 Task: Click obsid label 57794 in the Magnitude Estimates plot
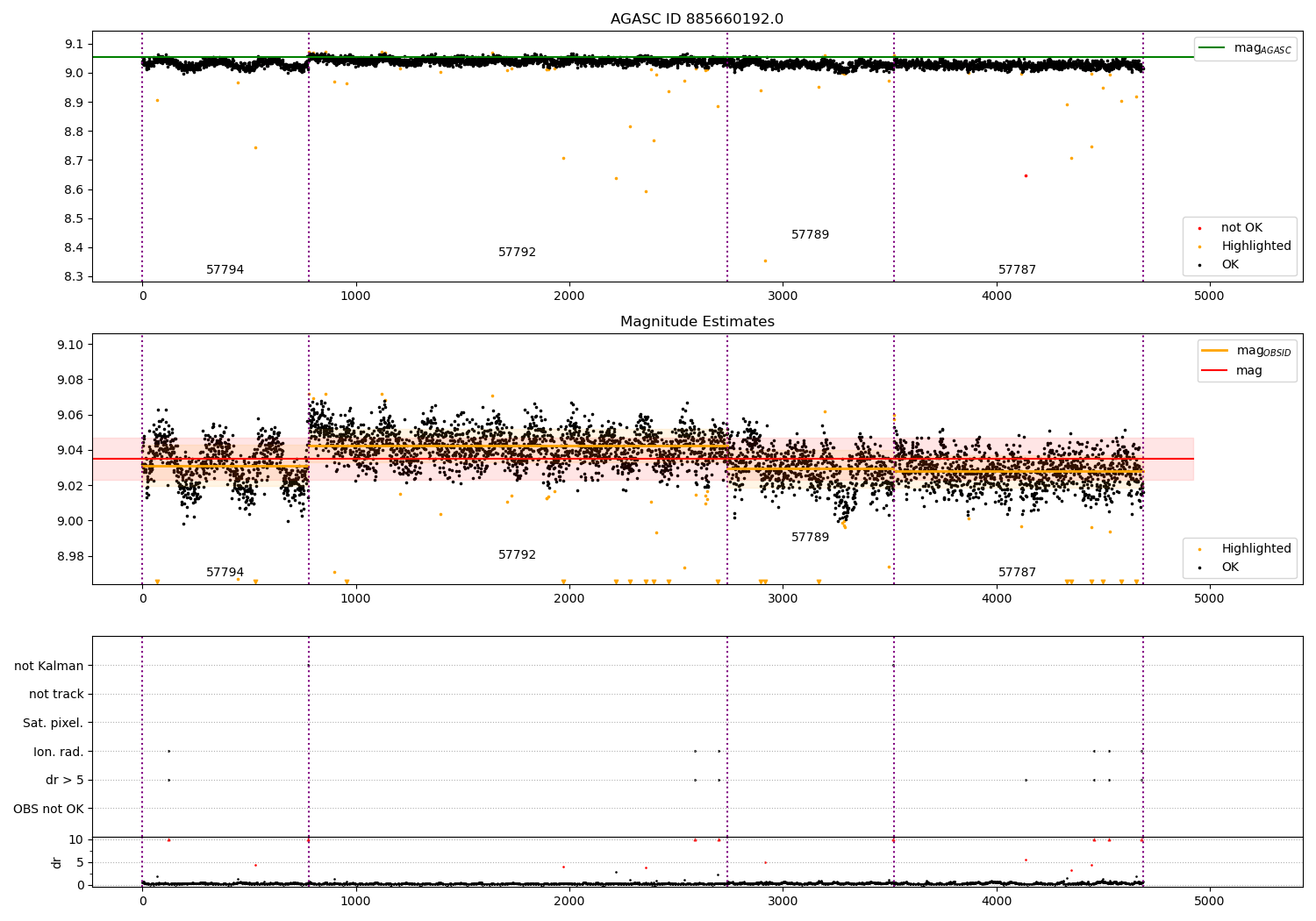225,573
